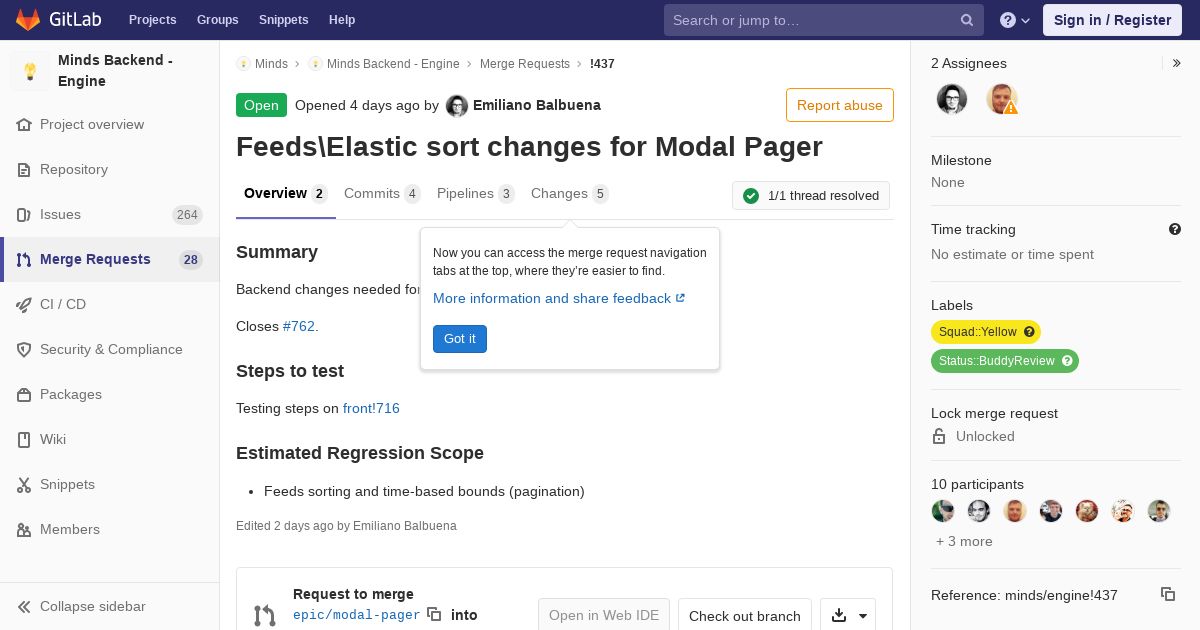
Task: Click the Minds Backend Engine lightbulb avatar
Action: point(30,71)
